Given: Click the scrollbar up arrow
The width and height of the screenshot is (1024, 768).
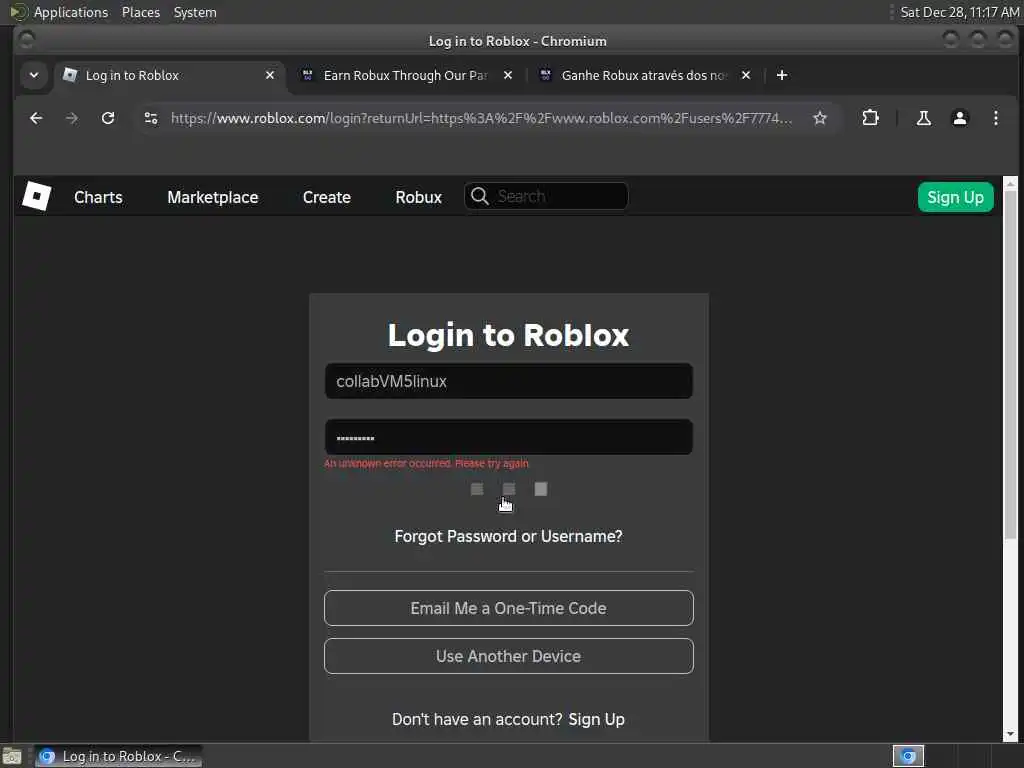Looking at the screenshot, I should 1010,183.
